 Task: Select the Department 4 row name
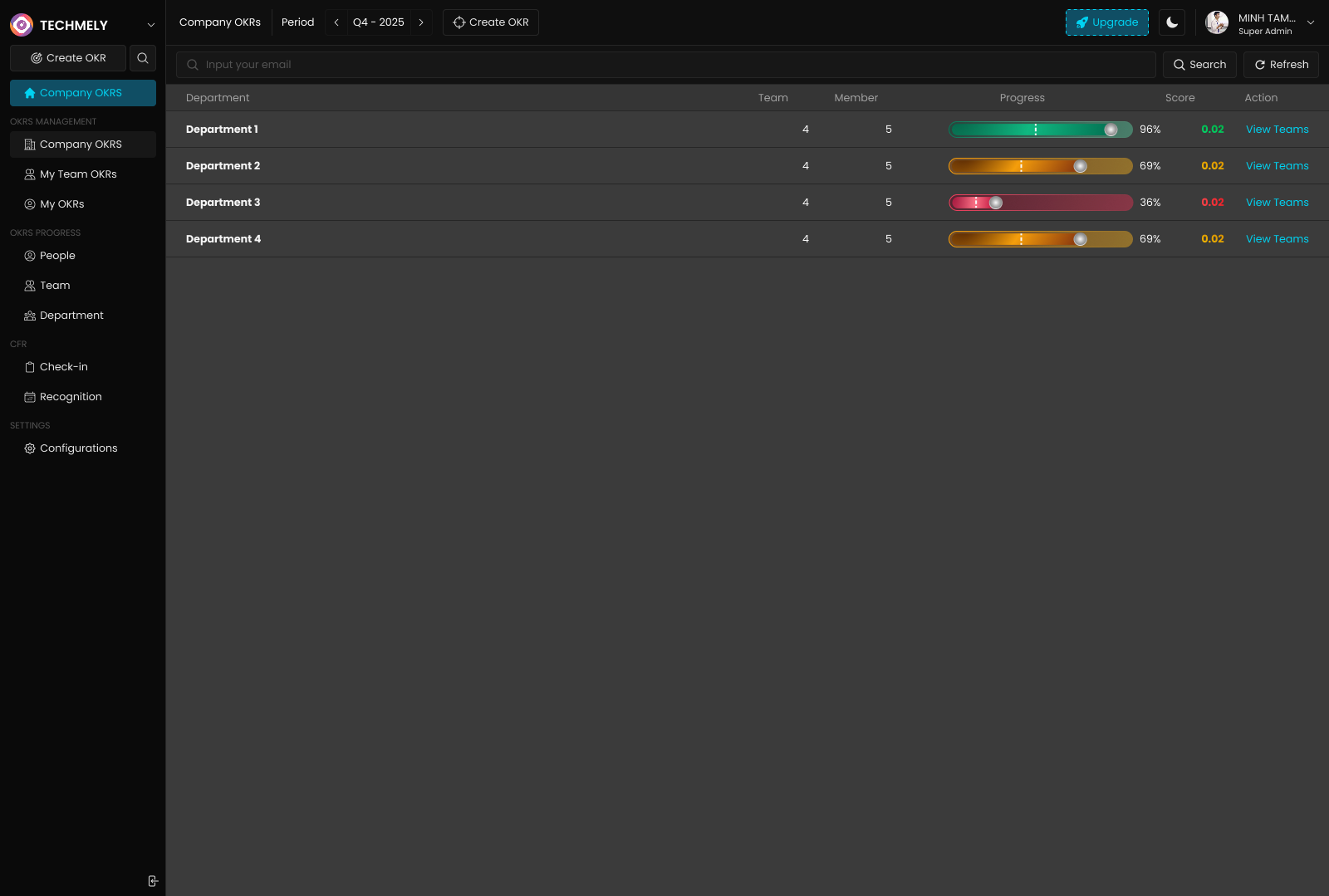pyautogui.click(x=223, y=239)
